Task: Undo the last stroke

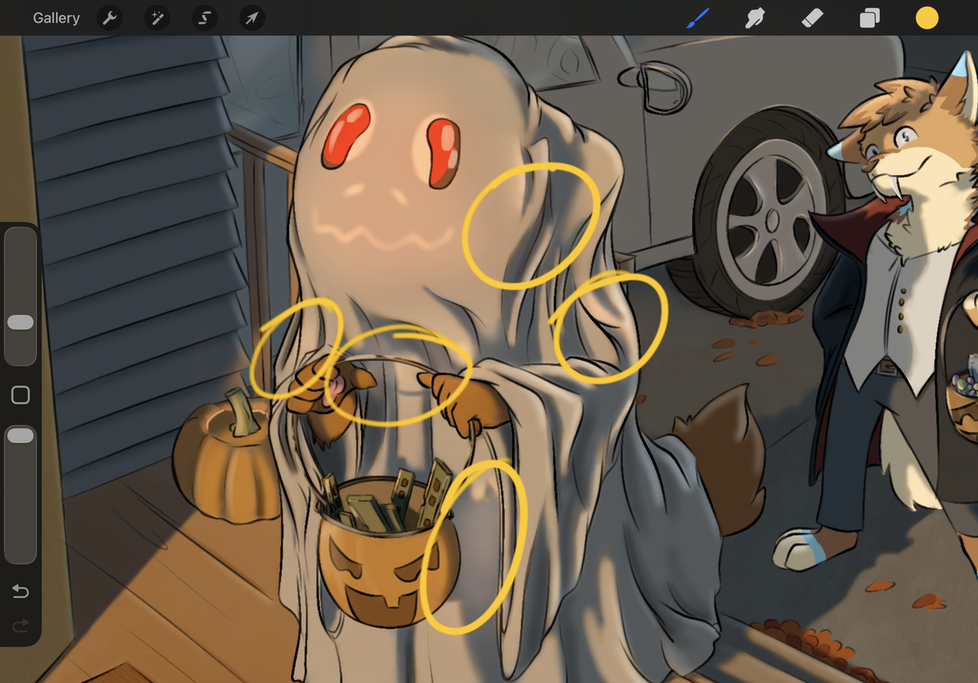Action: [20, 591]
